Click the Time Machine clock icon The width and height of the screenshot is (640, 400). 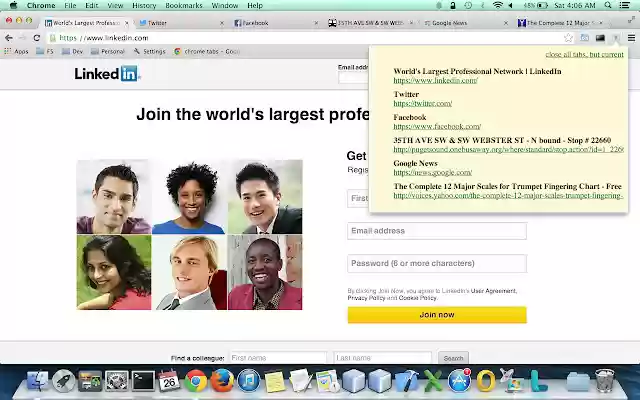click(x=468, y=5)
